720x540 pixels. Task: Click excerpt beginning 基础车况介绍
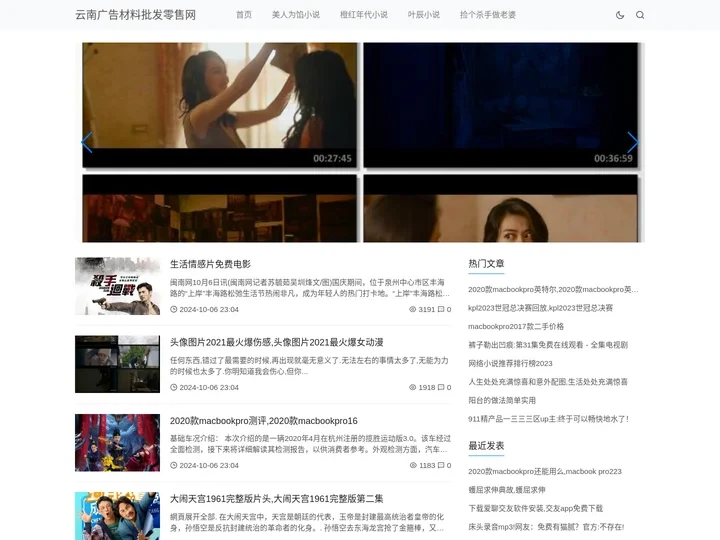(310, 444)
